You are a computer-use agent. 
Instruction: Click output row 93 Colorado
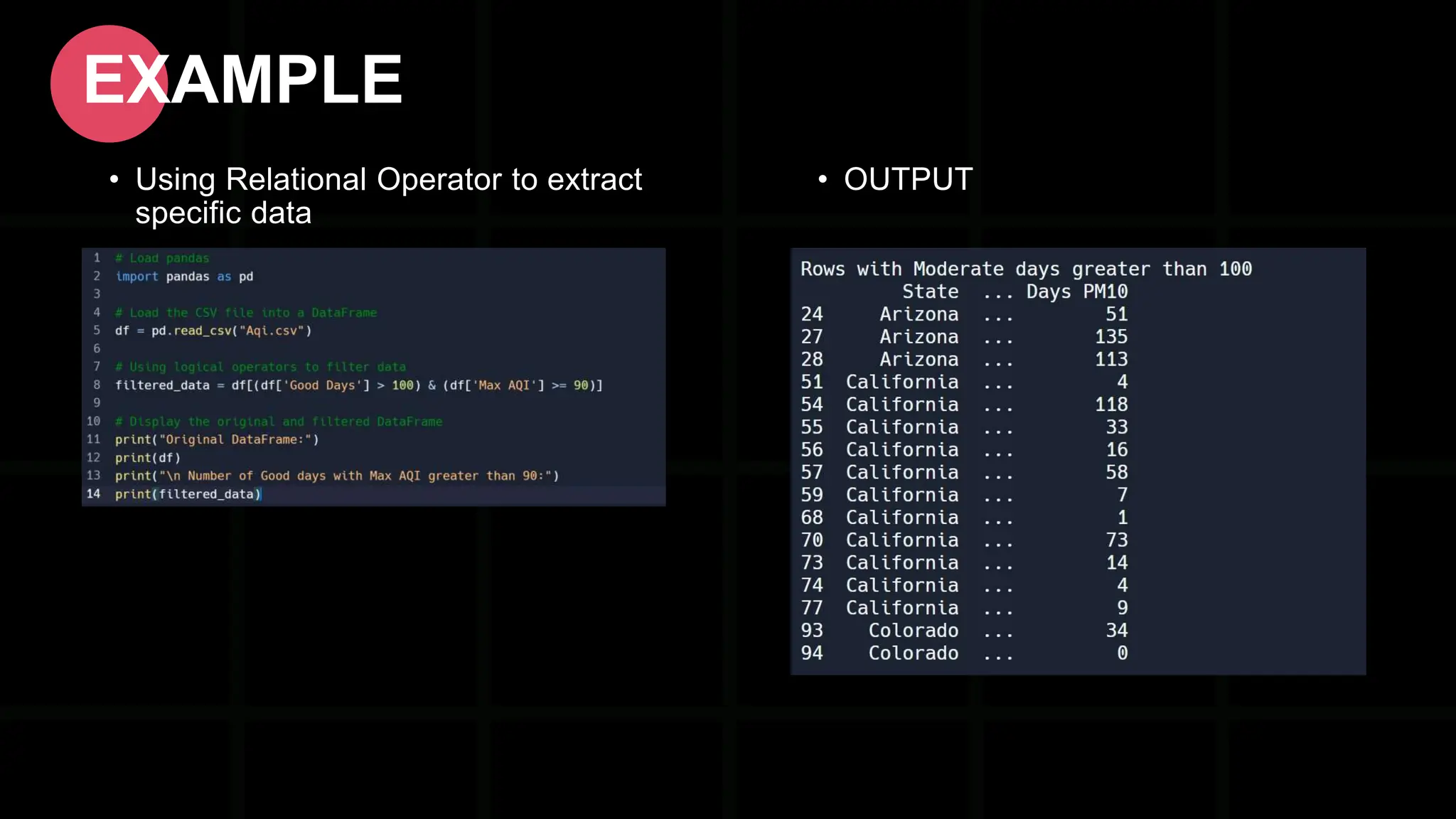(913, 631)
